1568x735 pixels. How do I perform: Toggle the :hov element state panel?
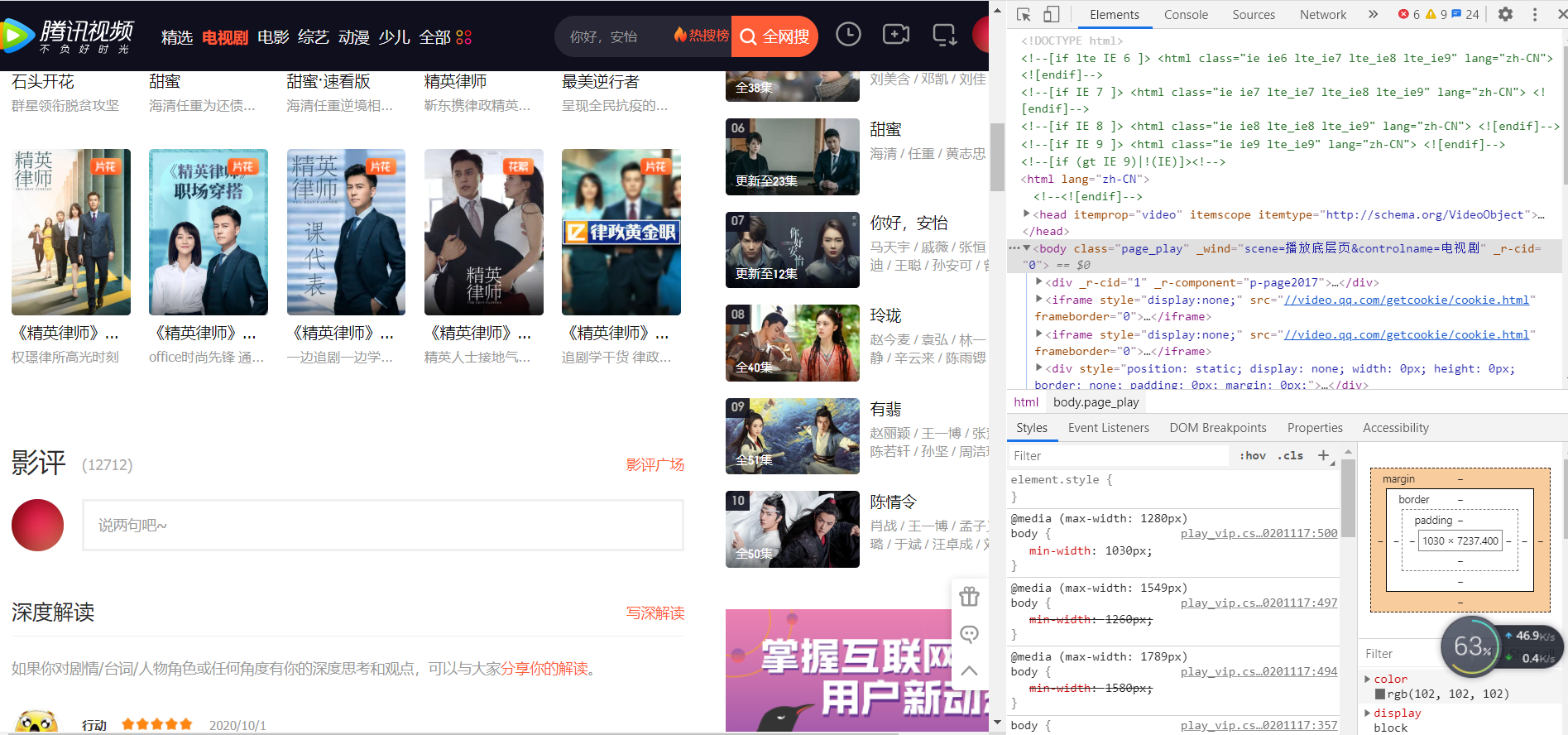1253,455
